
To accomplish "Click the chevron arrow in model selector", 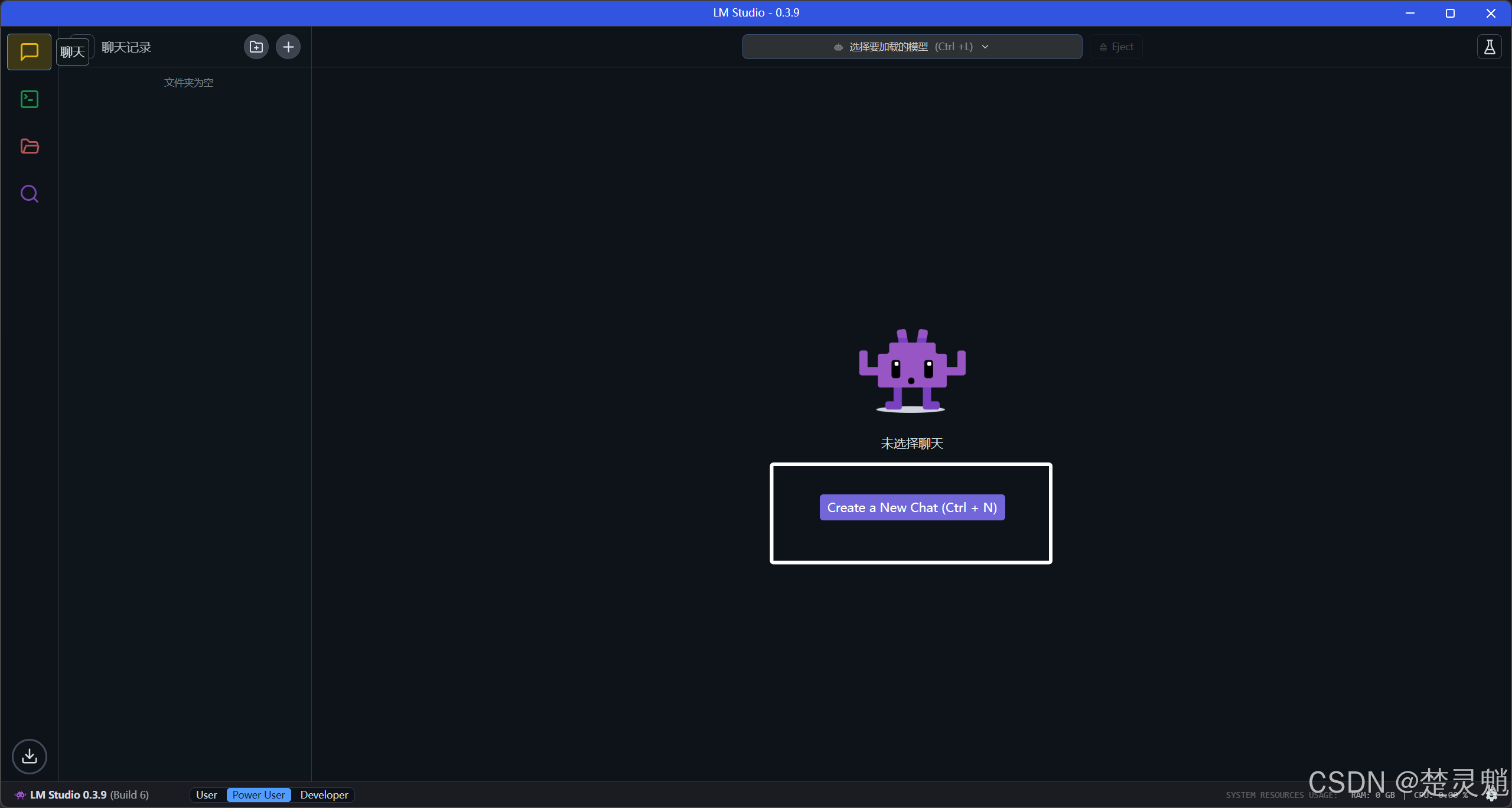I will 985,47.
